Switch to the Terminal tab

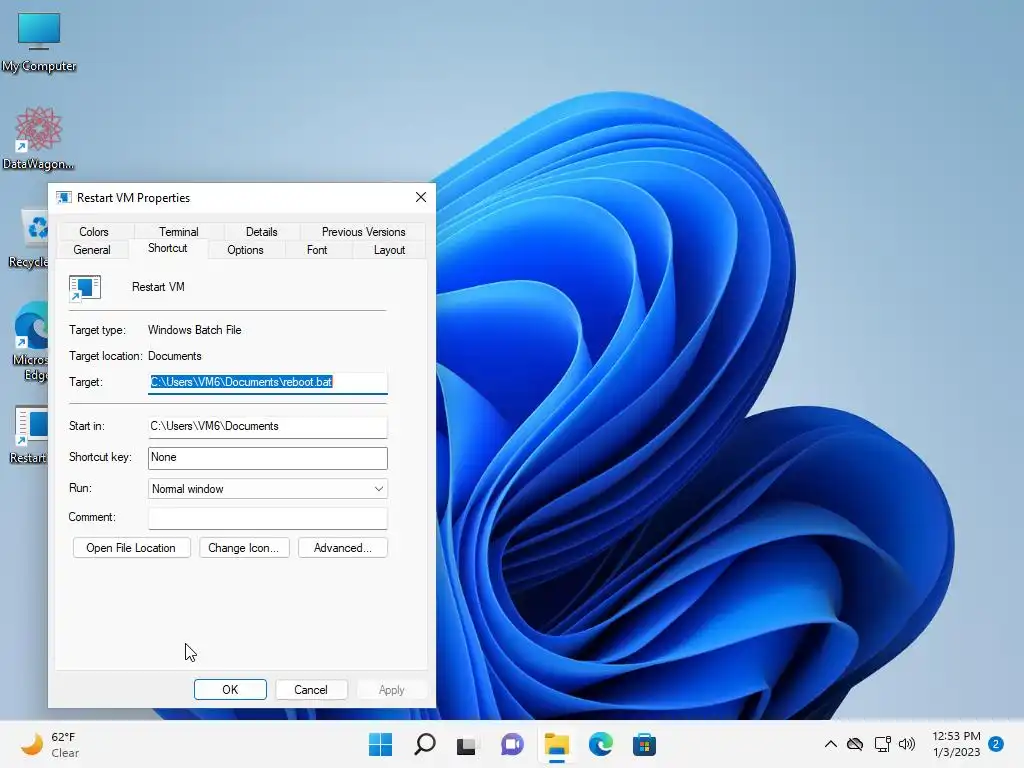point(178,232)
